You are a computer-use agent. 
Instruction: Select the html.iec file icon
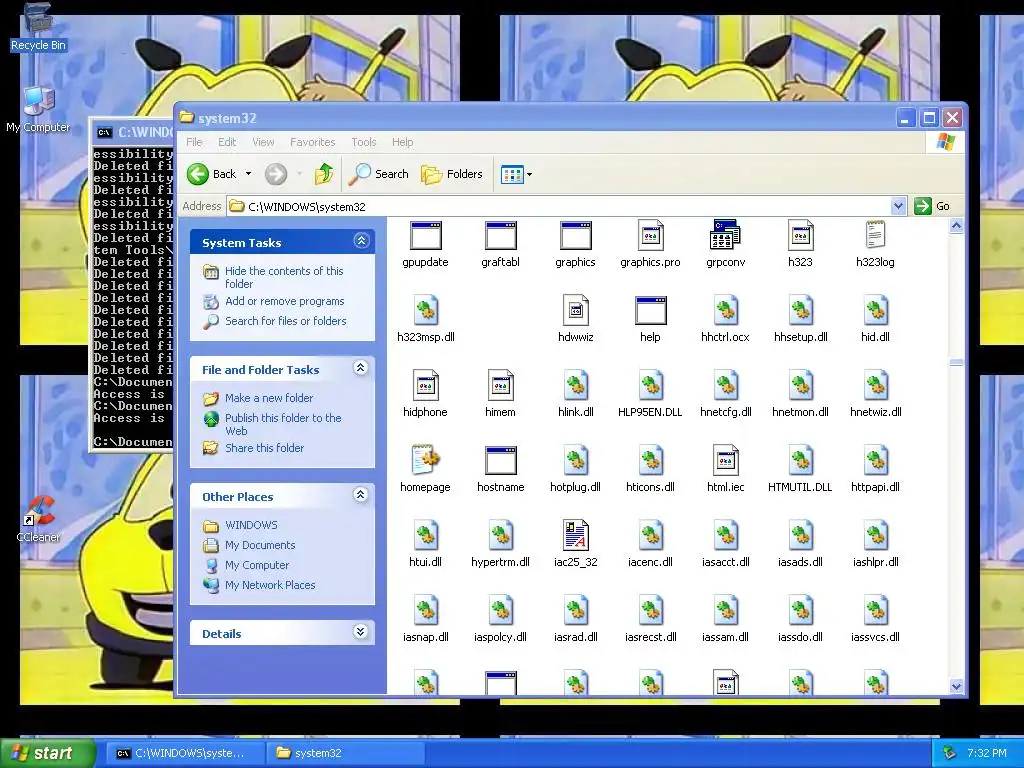(725, 460)
